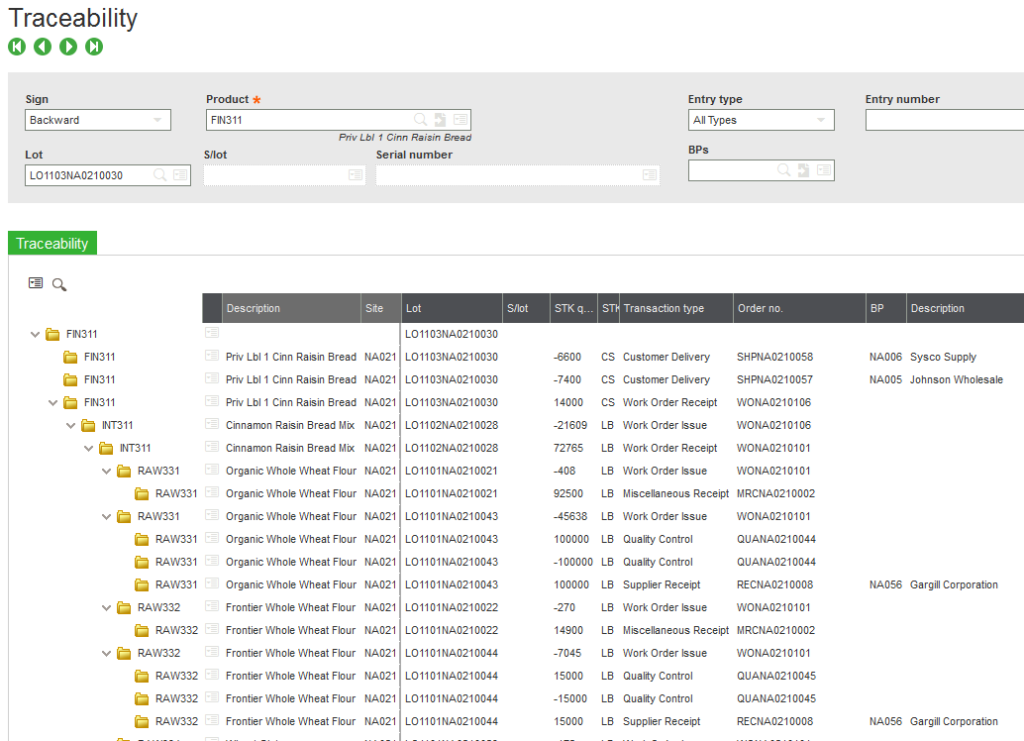Open the Entry type dropdown showing All Types
Image resolution: width=1024 pixels, height=741 pixels.
pos(761,120)
